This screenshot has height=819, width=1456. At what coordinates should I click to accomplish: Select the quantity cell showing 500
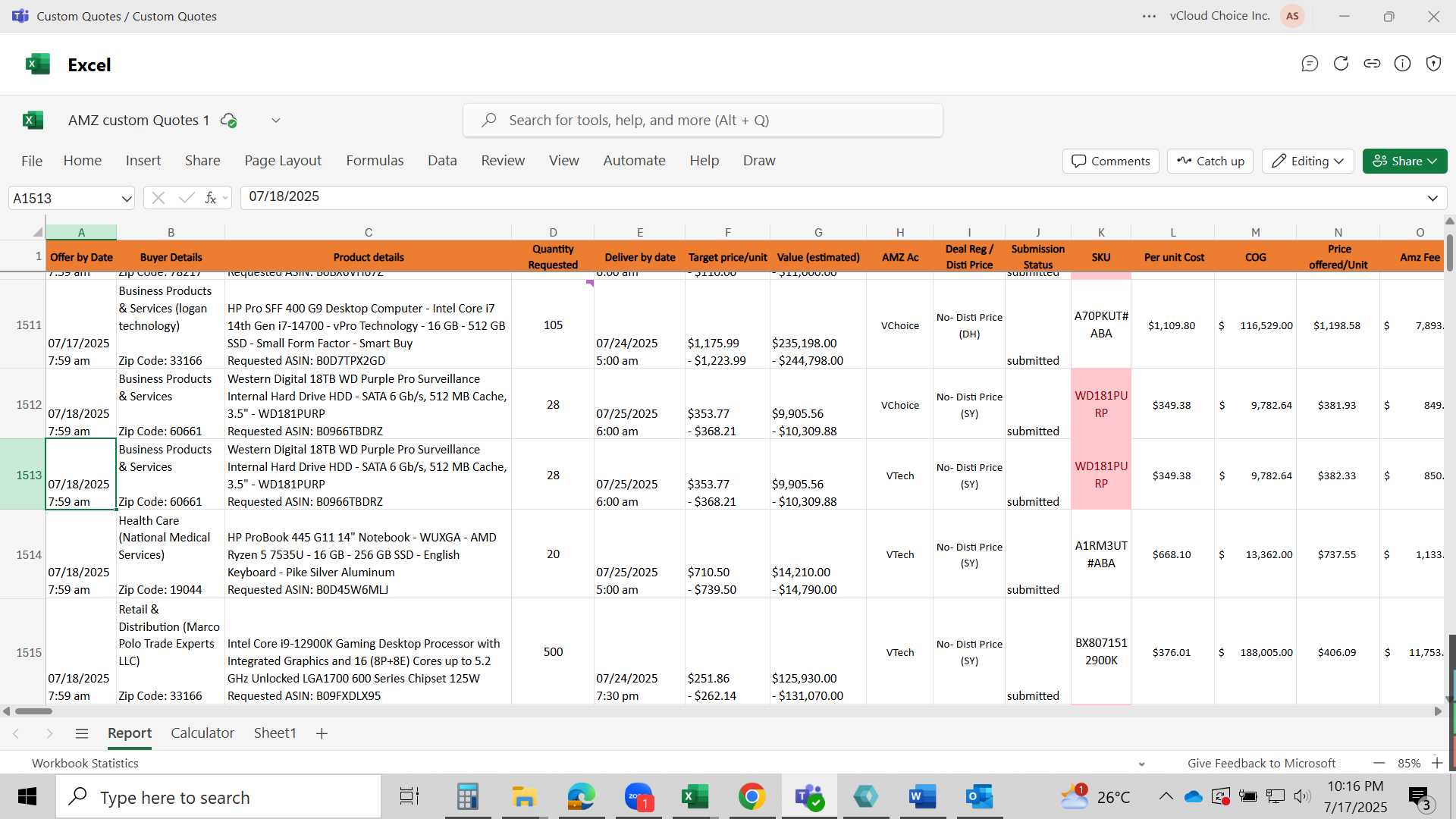click(x=553, y=651)
